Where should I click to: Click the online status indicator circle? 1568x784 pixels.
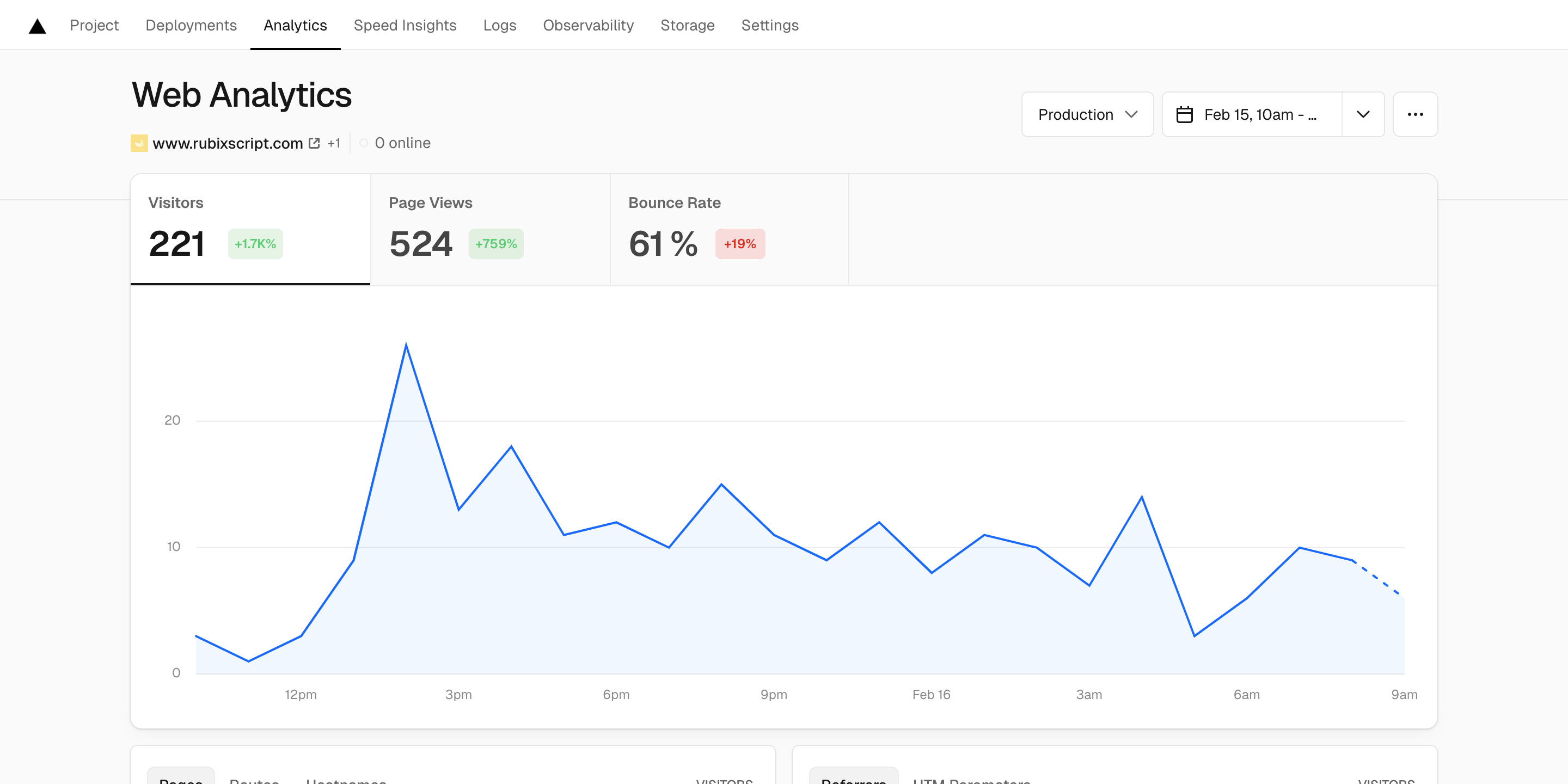363,143
